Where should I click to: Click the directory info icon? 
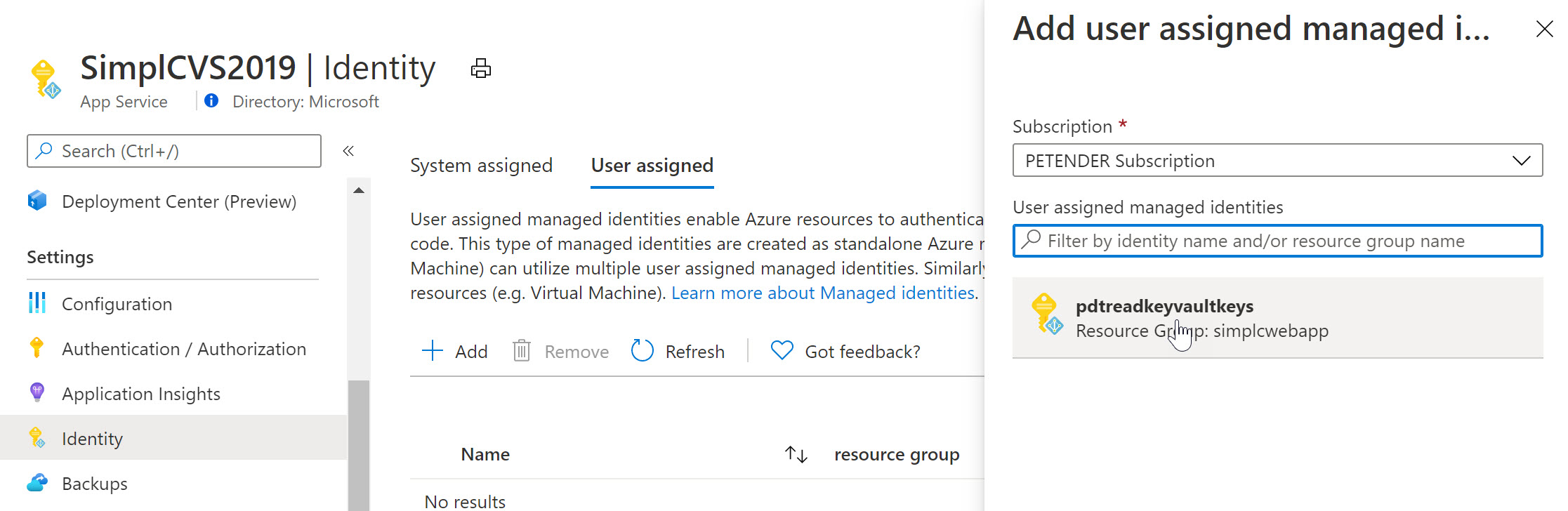(211, 101)
